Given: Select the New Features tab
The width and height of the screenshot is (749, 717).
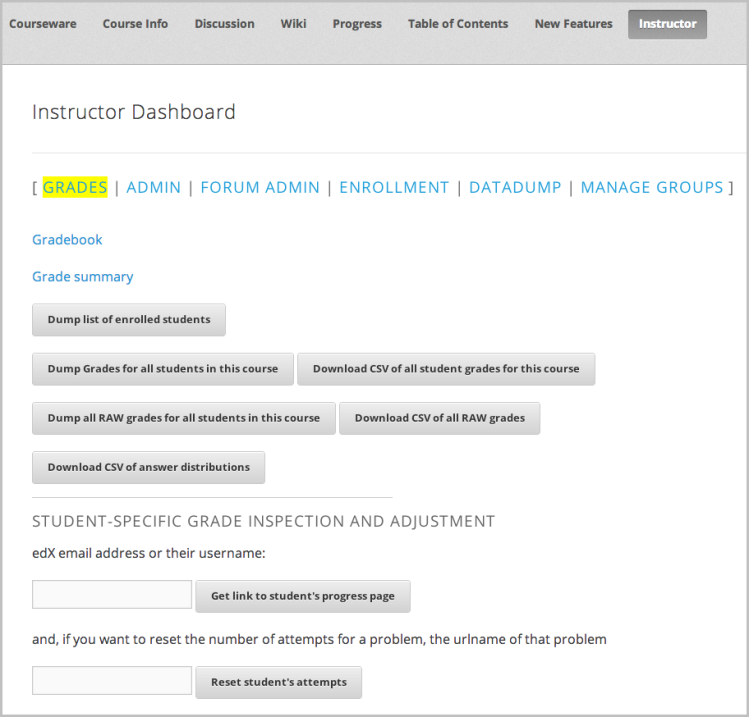Looking at the screenshot, I should coord(573,24).
